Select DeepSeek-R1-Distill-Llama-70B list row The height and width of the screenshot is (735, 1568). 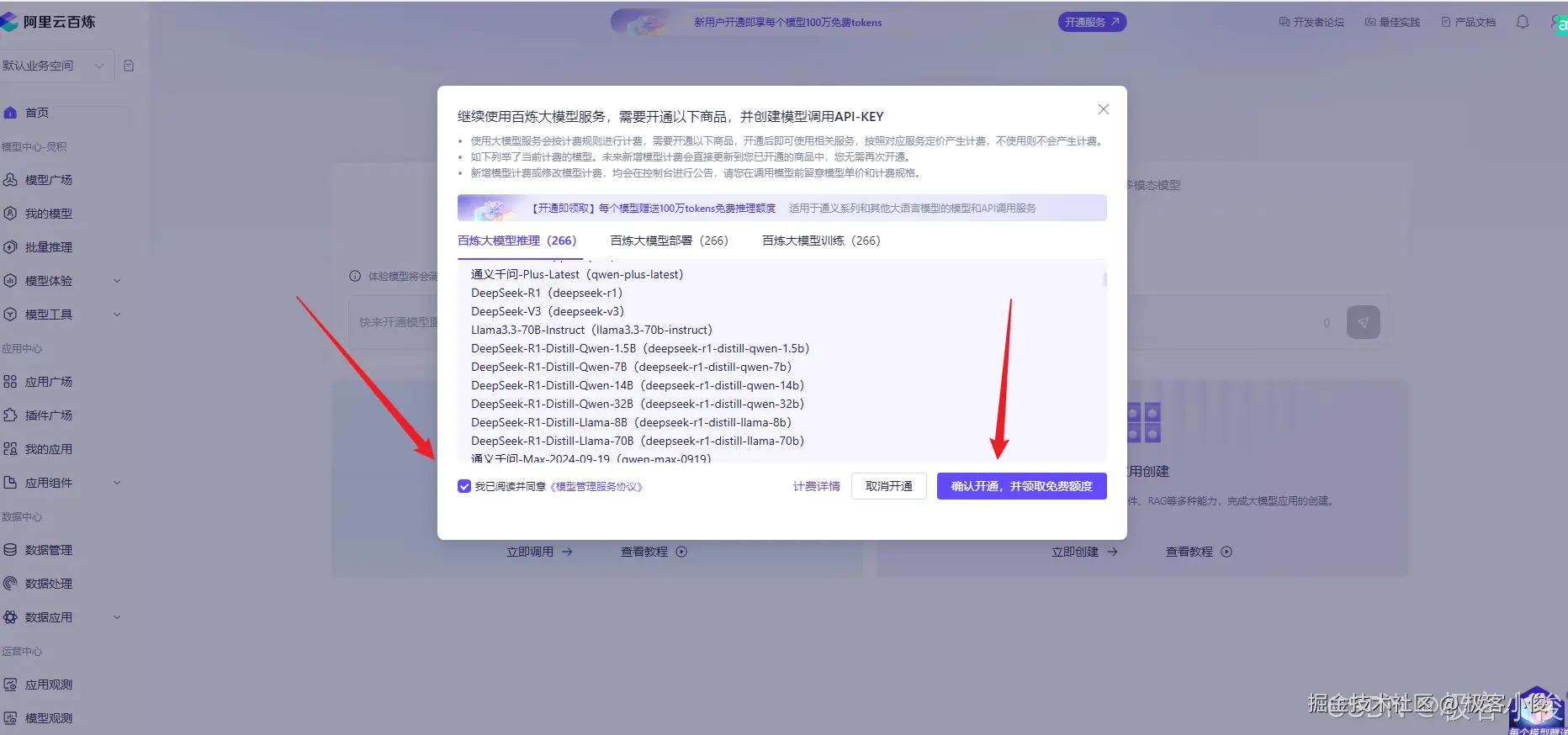point(638,441)
